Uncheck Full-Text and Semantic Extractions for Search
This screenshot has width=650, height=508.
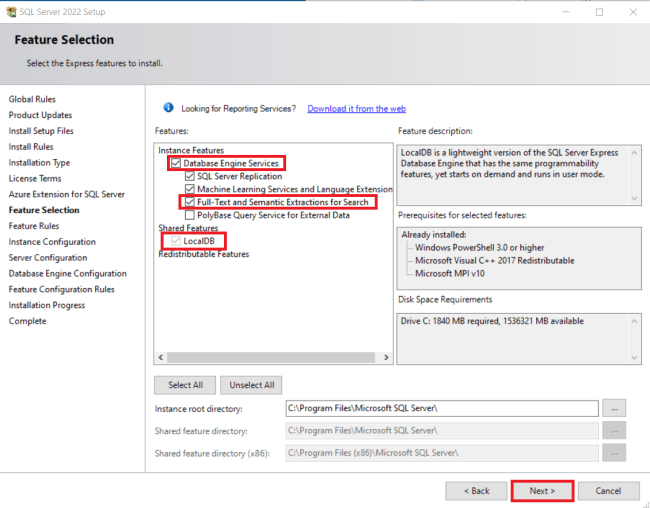coord(189,202)
